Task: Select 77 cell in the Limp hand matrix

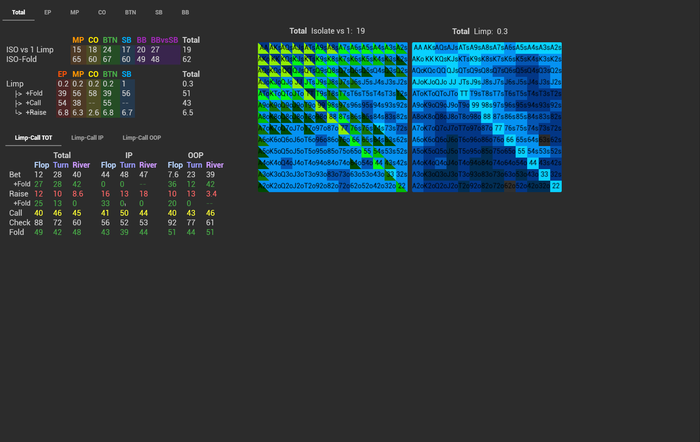Action: click(498, 128)
